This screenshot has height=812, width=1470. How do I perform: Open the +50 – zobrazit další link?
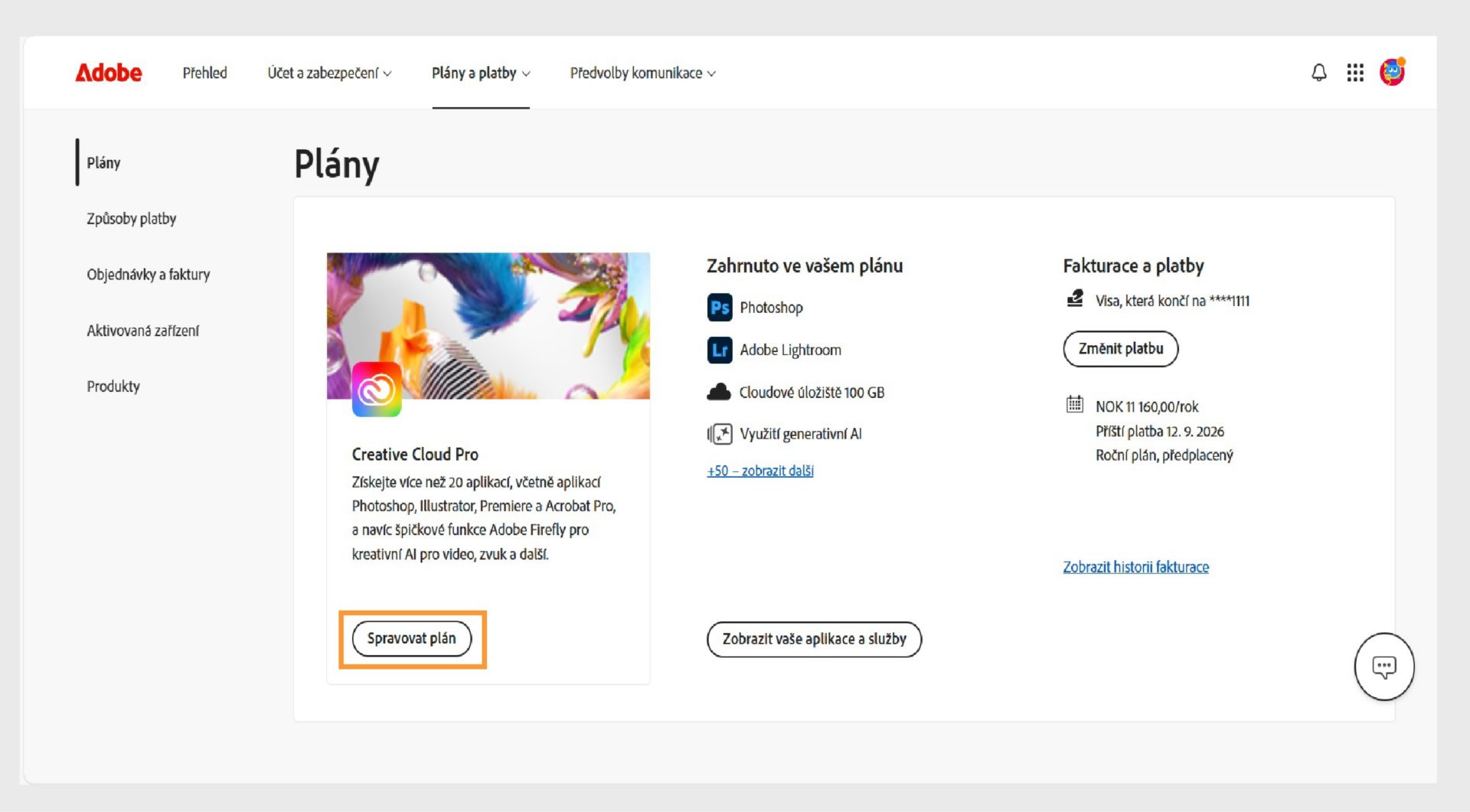(760, 471)
